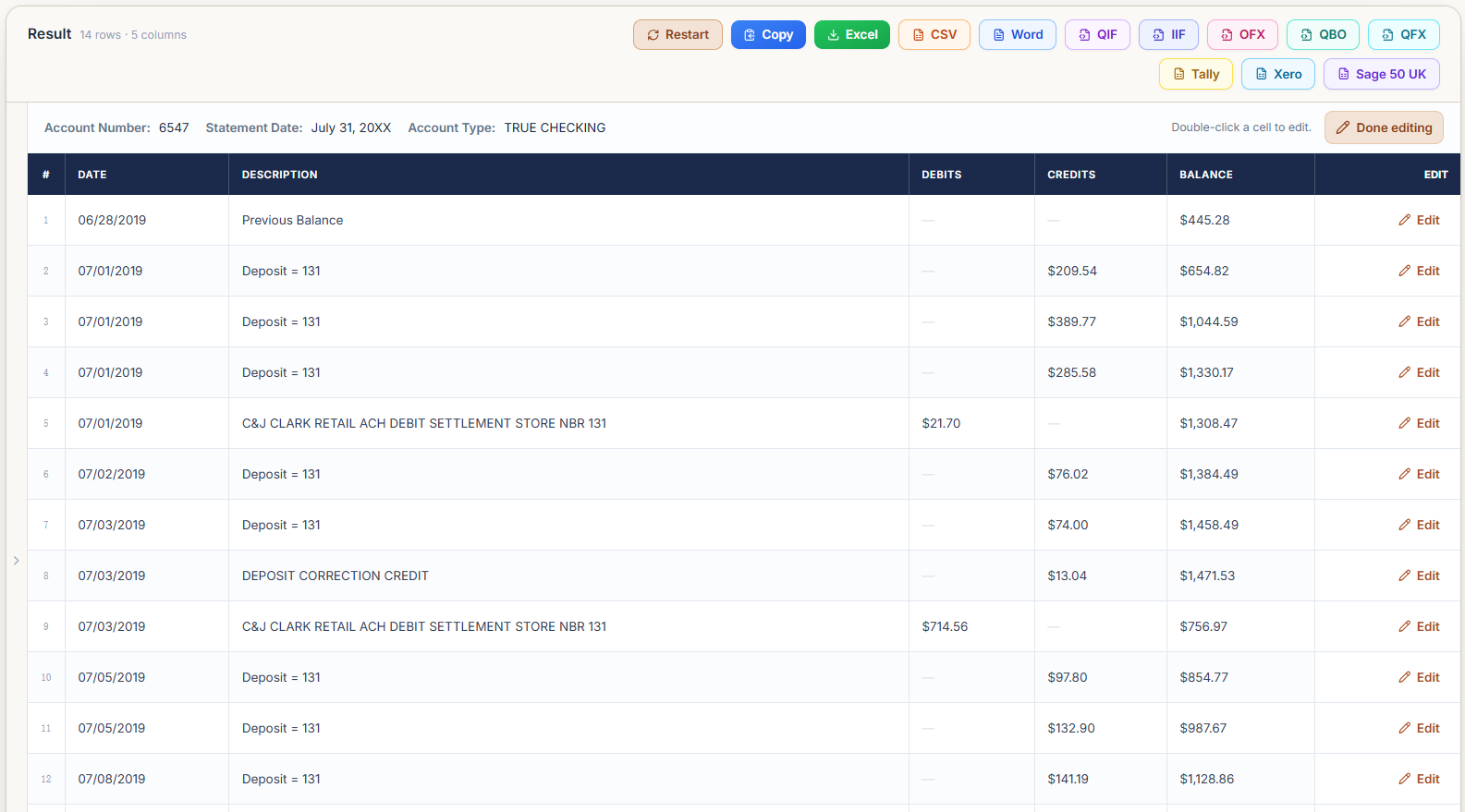Edit the row with credit $74.00
The height and width of the screenshot is (812, 1465).
coord(1419,526)
